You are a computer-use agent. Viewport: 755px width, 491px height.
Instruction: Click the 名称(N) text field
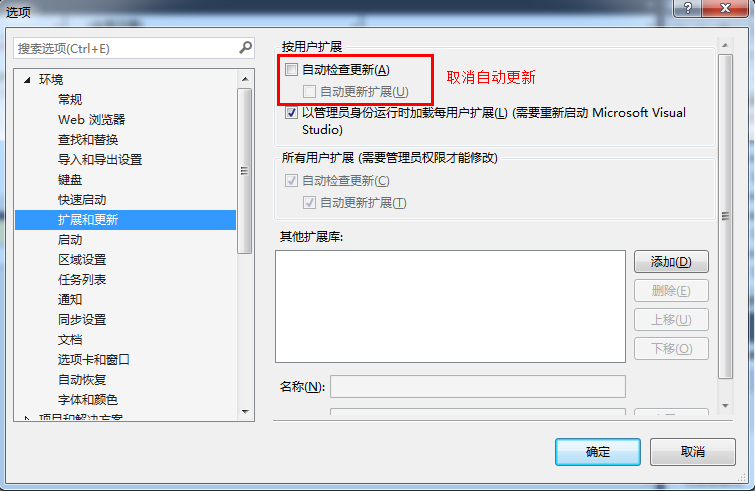478,387
